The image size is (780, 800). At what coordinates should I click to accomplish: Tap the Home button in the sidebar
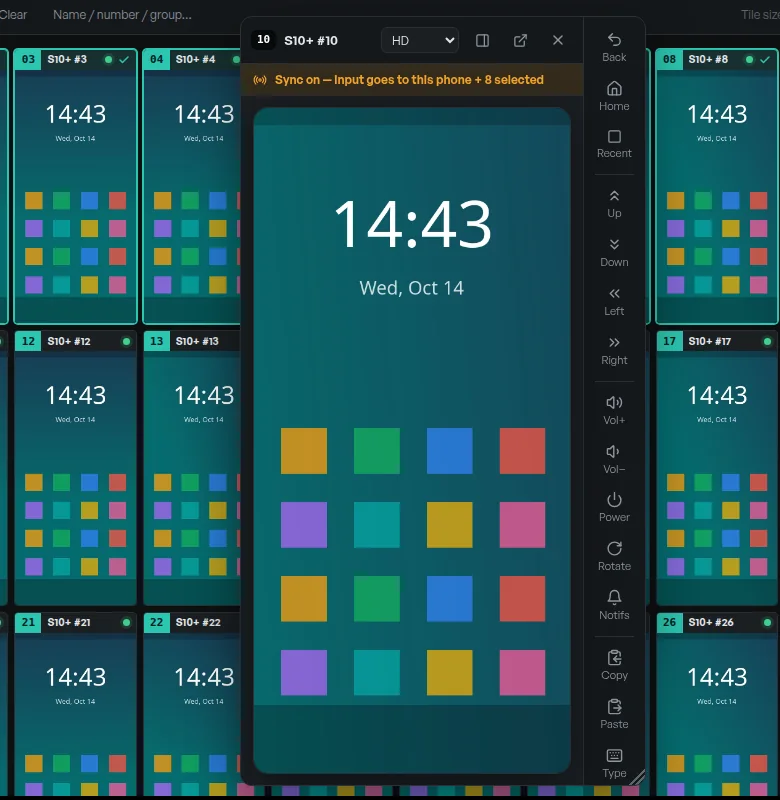coord(614,96)
